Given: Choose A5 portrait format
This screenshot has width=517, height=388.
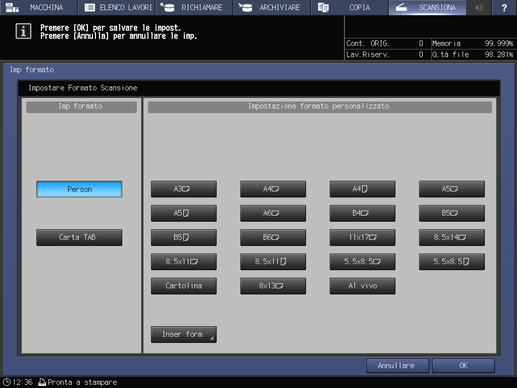Looking at the screenshot, I should [x=184, y=213].
